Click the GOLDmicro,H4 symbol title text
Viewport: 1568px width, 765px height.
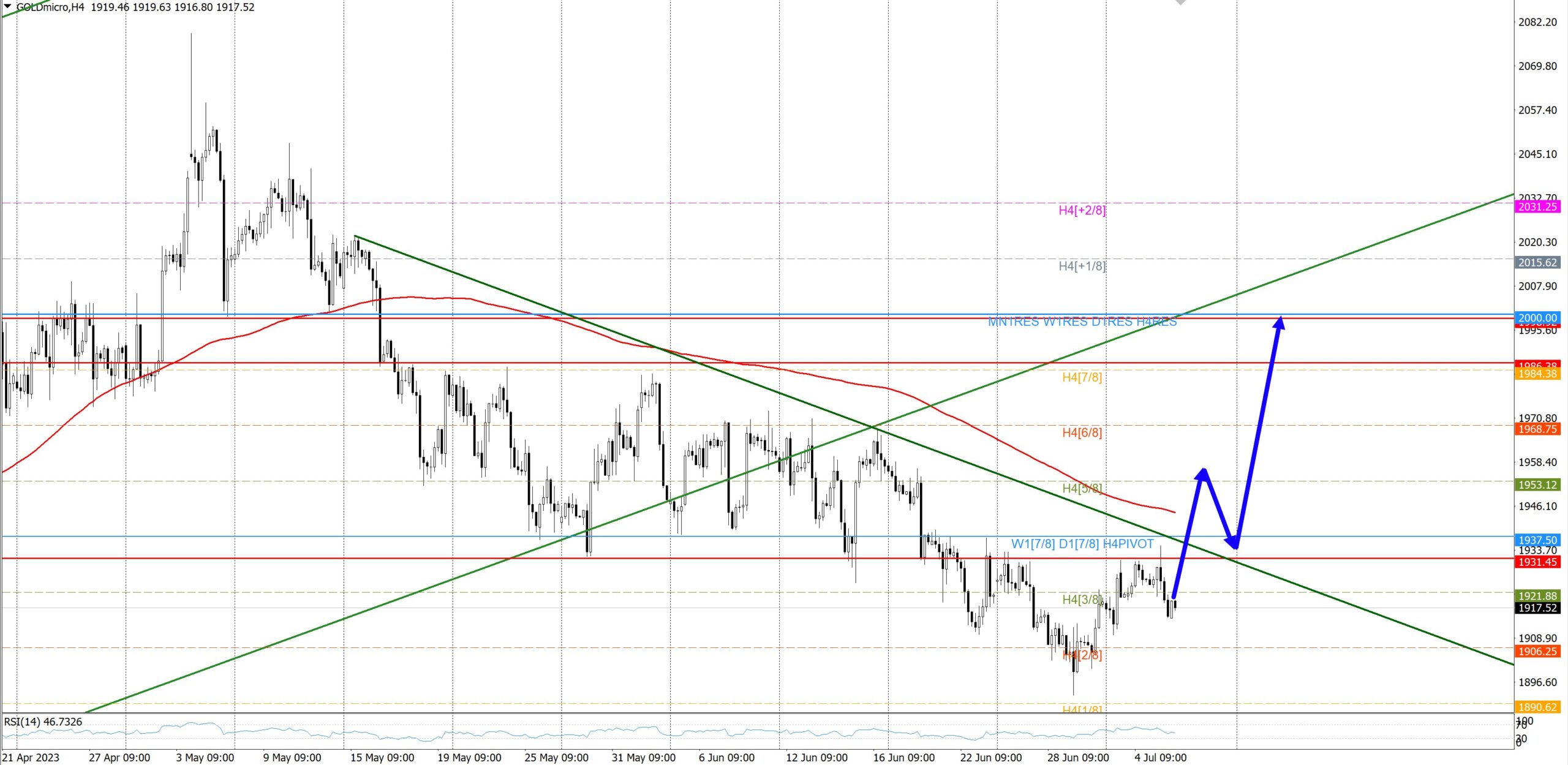(x=50, y=7)
